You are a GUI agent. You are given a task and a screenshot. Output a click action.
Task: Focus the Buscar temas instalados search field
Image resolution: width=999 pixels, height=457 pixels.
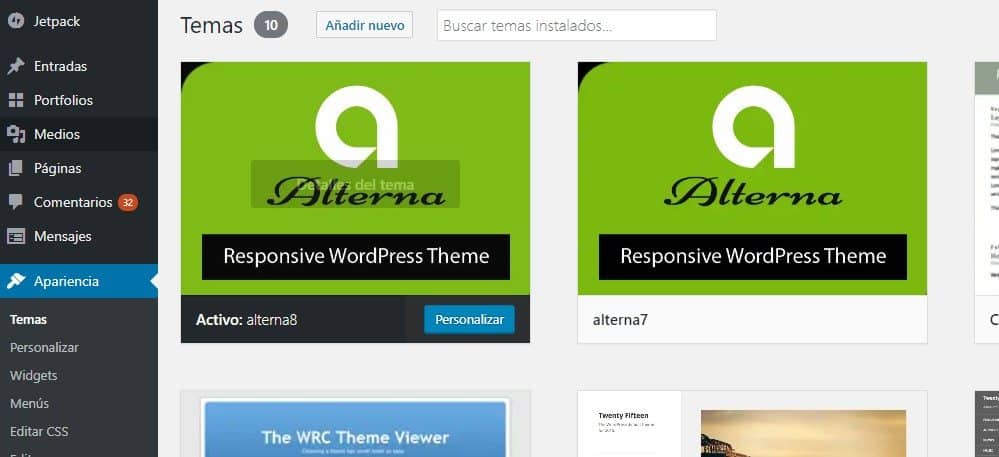577,25
